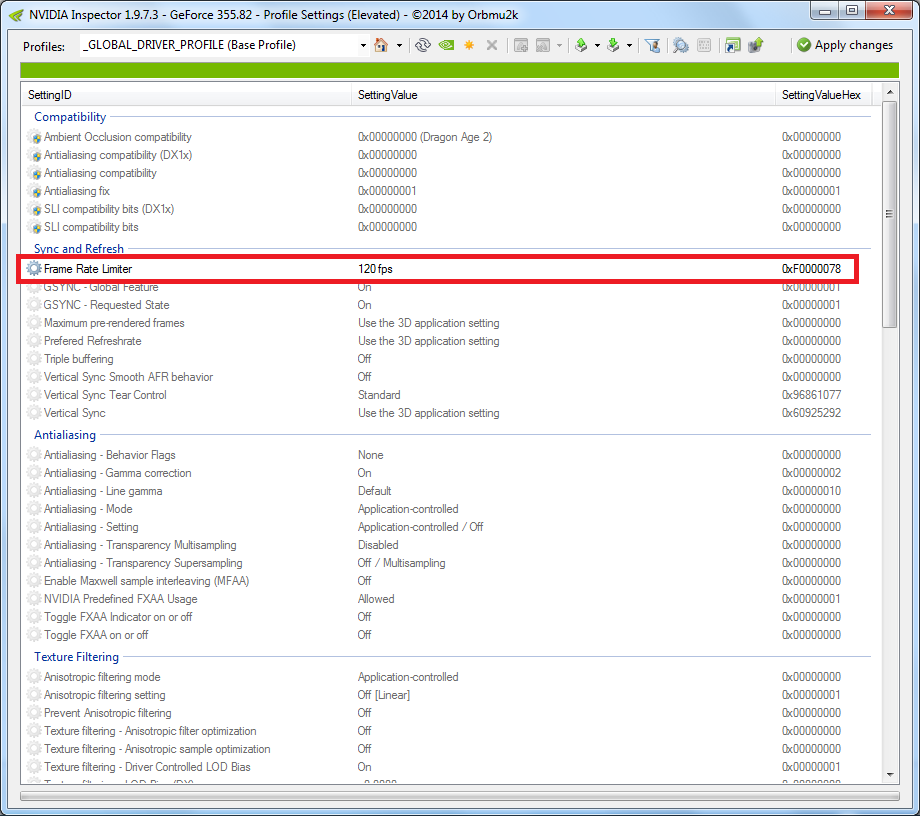The image size is (920, 816).
Task: Select the Enable Maxwell sample interleaving (MFAA) setting
Action: click(147, 581)
